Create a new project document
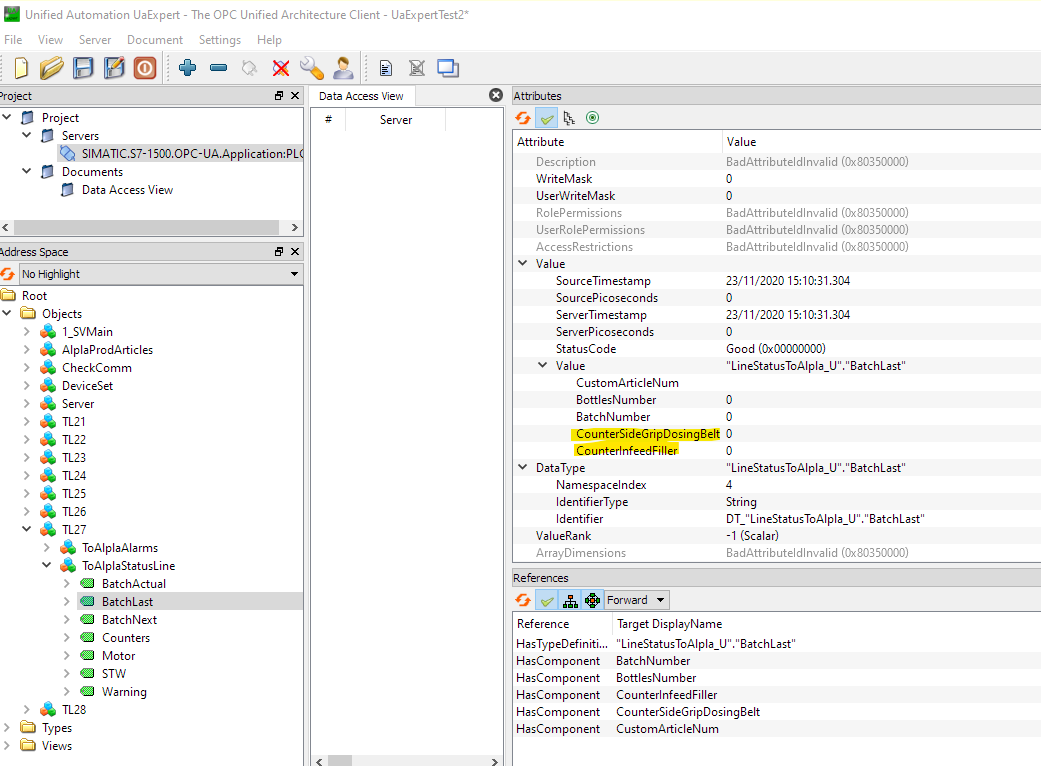1041x766 pixels. click(21, 68)
